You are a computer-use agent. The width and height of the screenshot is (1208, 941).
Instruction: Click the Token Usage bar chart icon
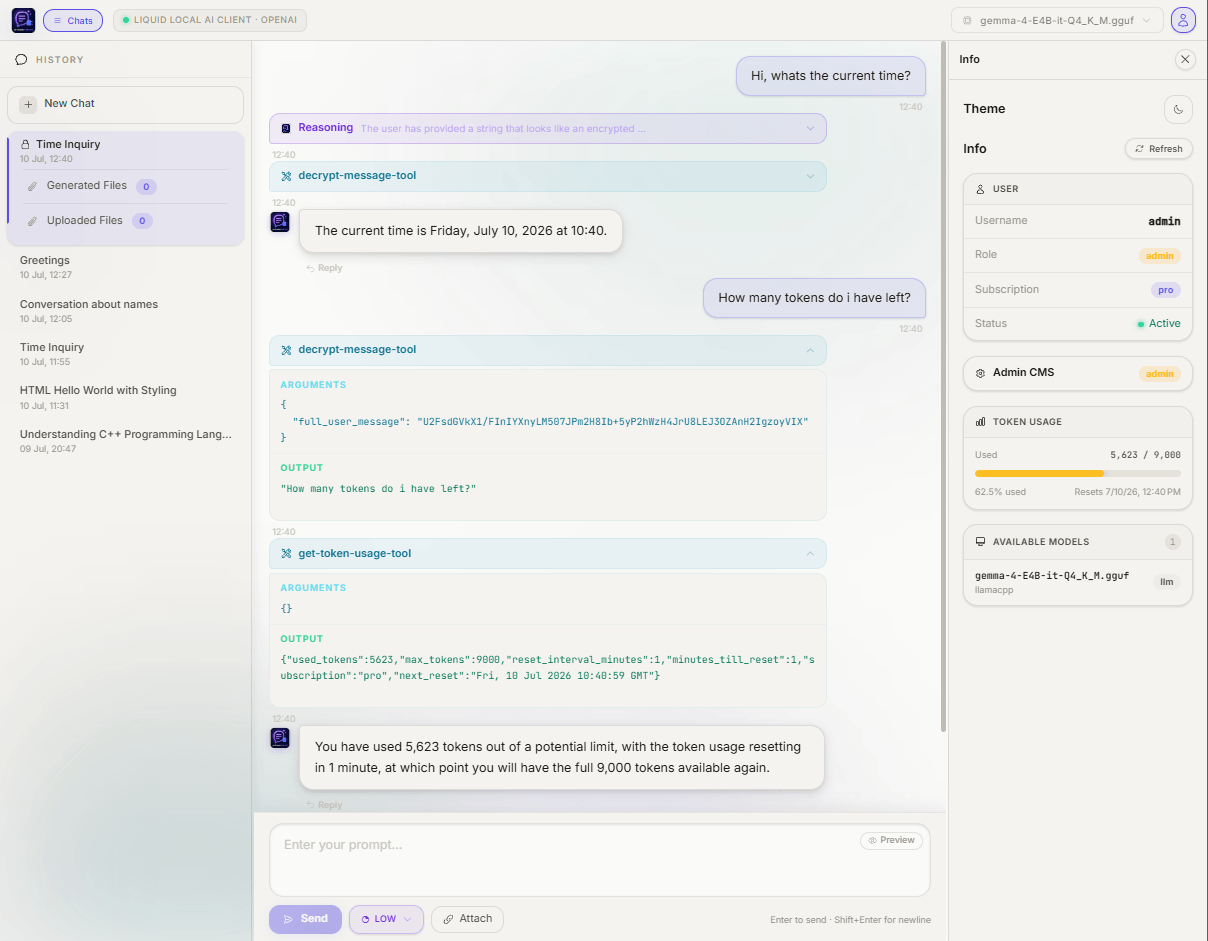click(x=981, y=422)
